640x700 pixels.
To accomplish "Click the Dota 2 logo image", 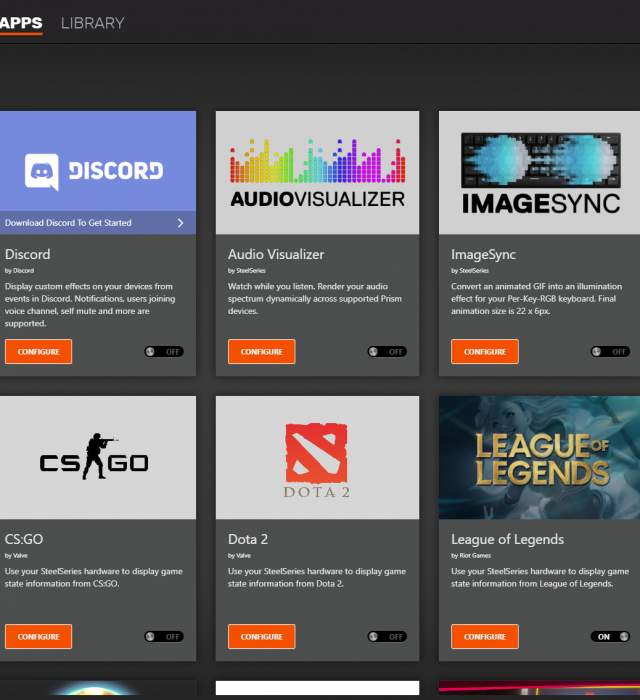I will click(317, 458).
